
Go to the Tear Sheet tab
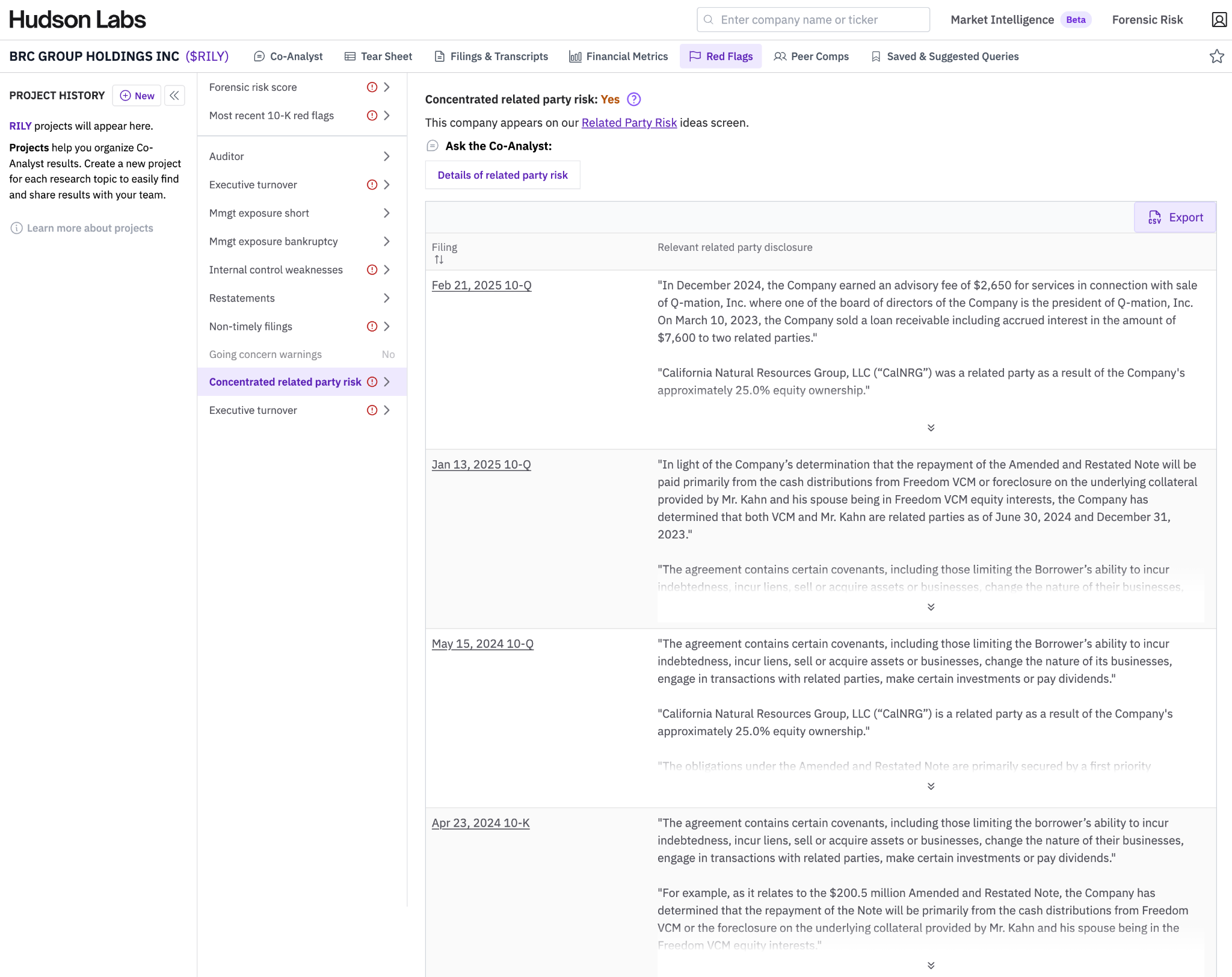(378, 57)
